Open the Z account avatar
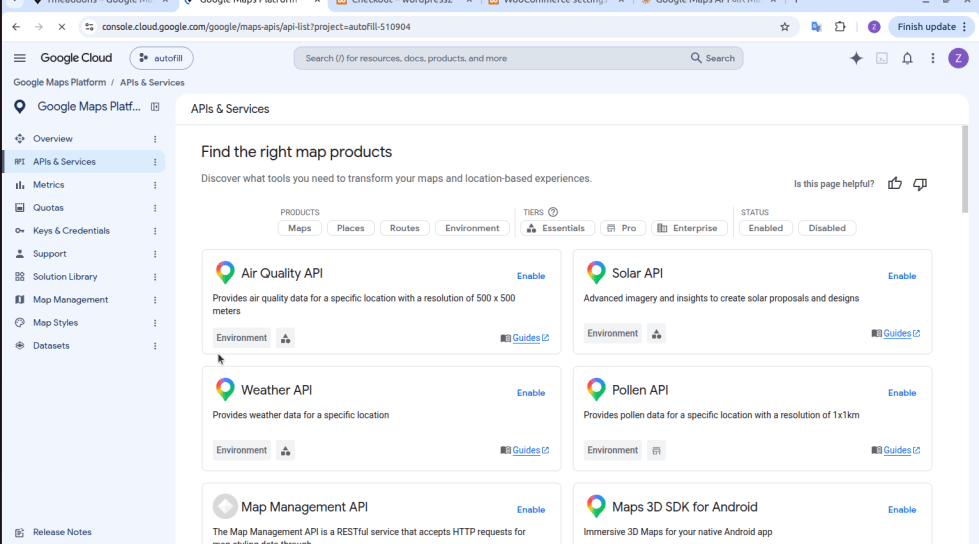The width and height of the screenshot is (979, 544). (958, 58)
